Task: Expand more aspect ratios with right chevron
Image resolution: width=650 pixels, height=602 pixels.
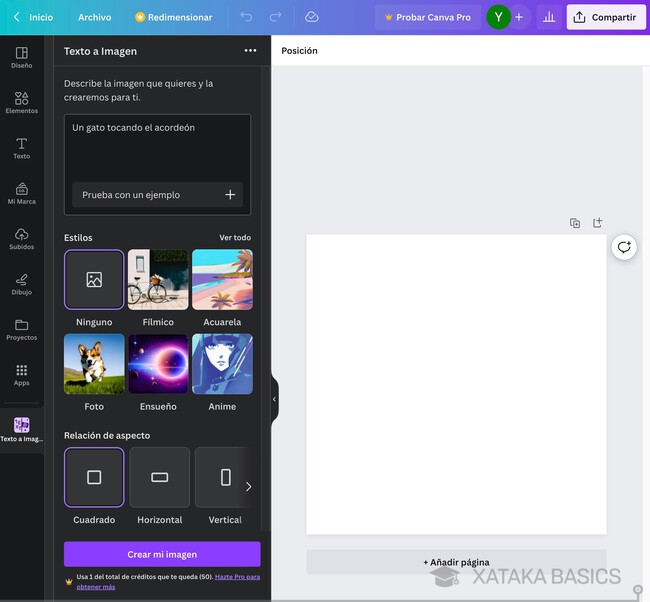Action: (248, 487)
